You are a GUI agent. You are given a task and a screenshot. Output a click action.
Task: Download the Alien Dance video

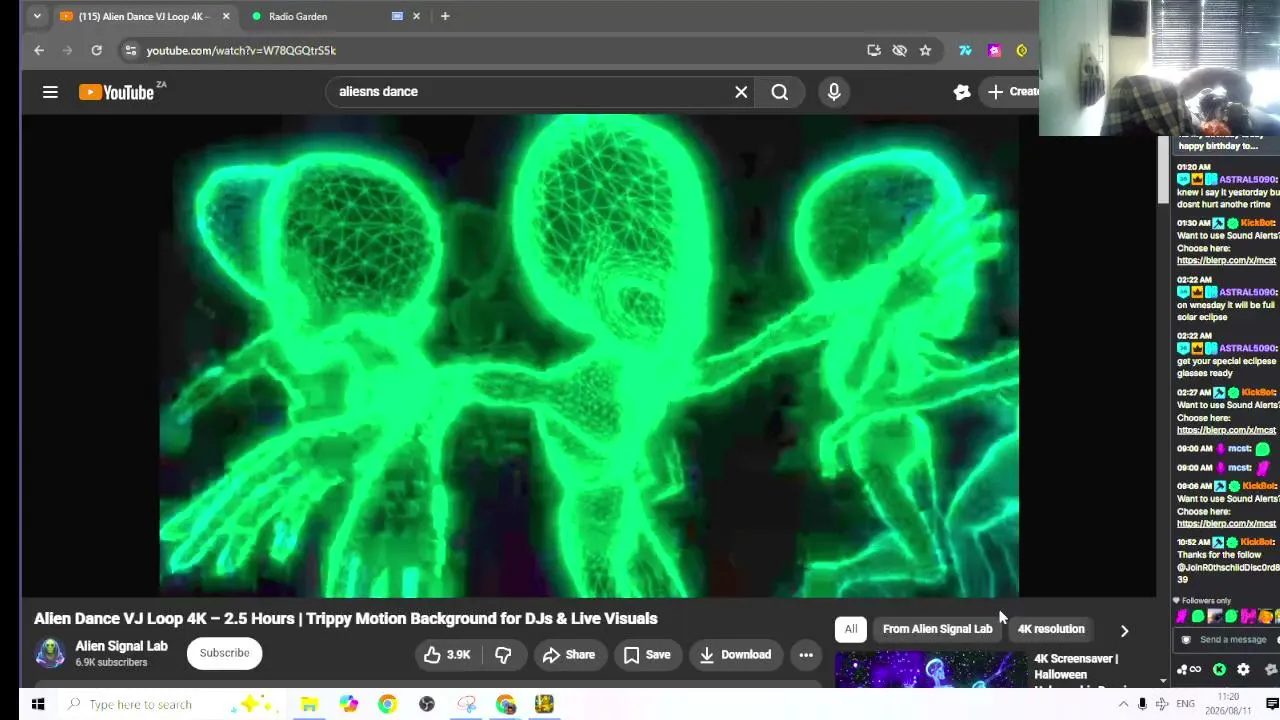735,655
